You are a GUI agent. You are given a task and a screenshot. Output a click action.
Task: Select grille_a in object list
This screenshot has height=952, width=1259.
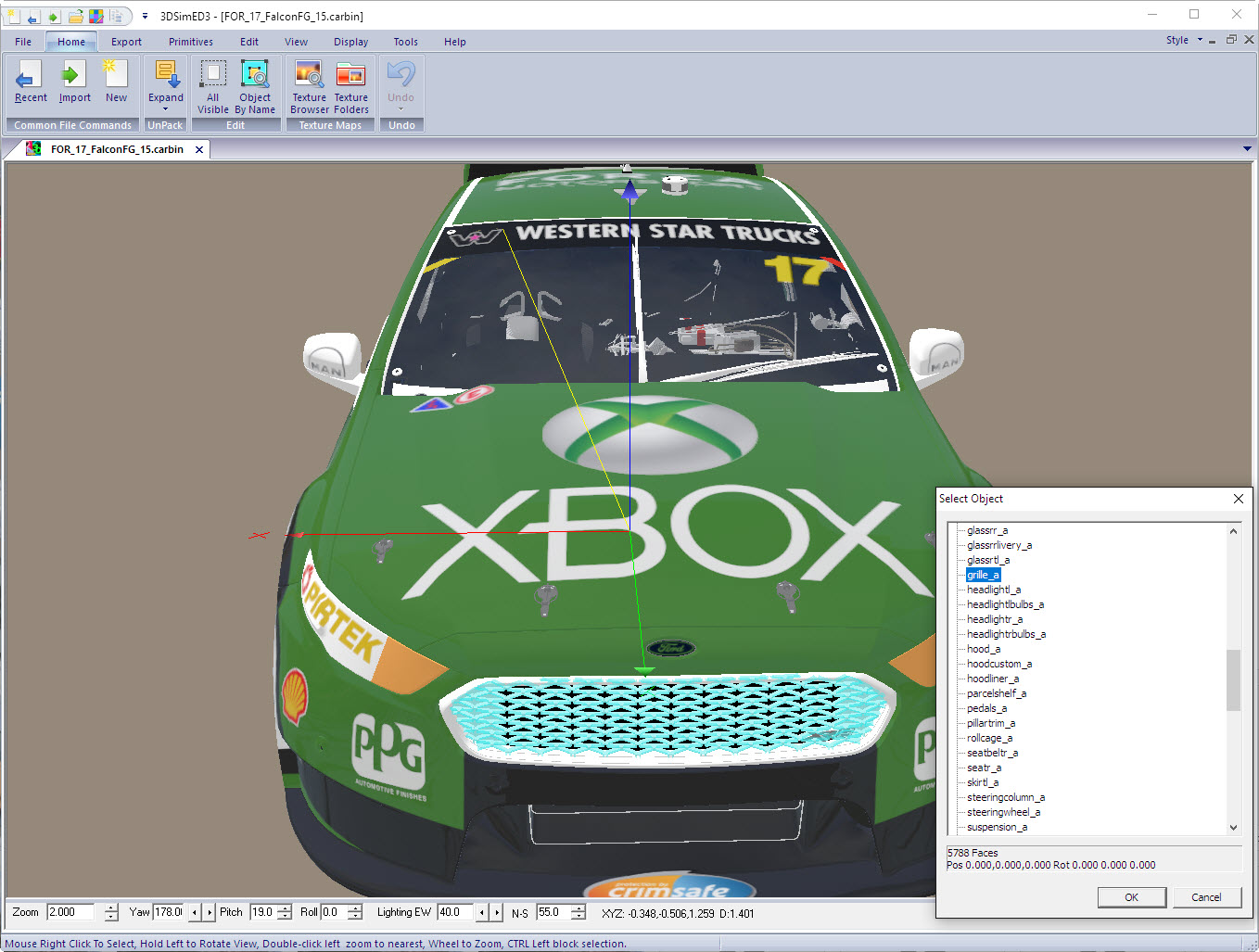[x=983, y=575]
